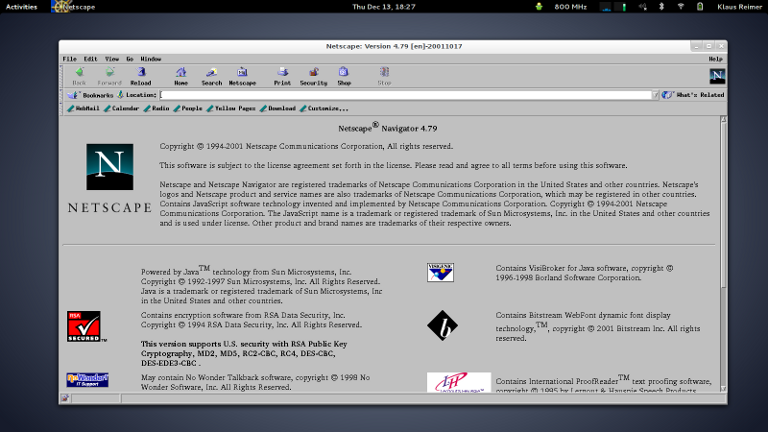Click the 800 MHz CPU frequency indicator
This screenshot has height=432, width=768.
tap(570, 7)
